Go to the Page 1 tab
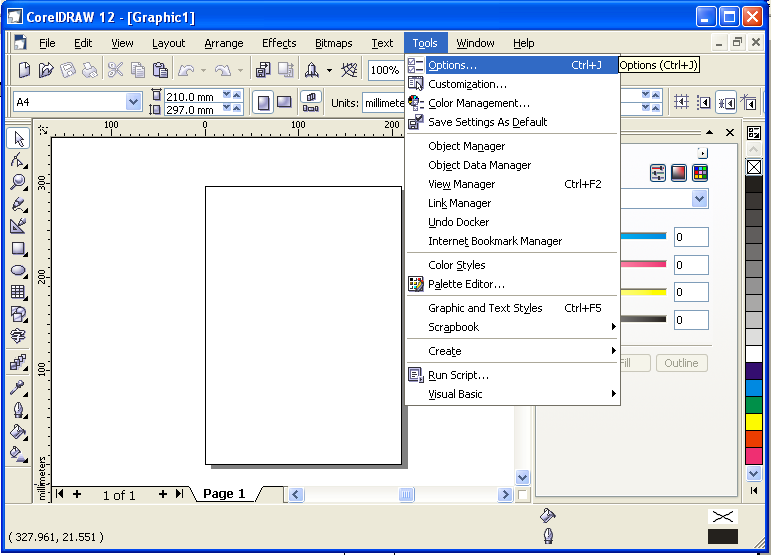Screen dimensions: 771x555 (x=224, y=494)
